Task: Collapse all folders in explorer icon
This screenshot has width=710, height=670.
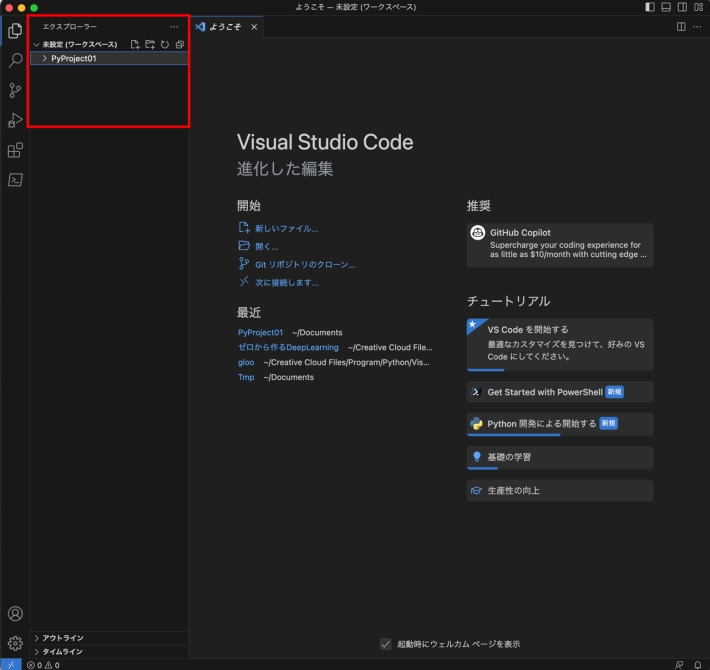Action: [180, 44]
